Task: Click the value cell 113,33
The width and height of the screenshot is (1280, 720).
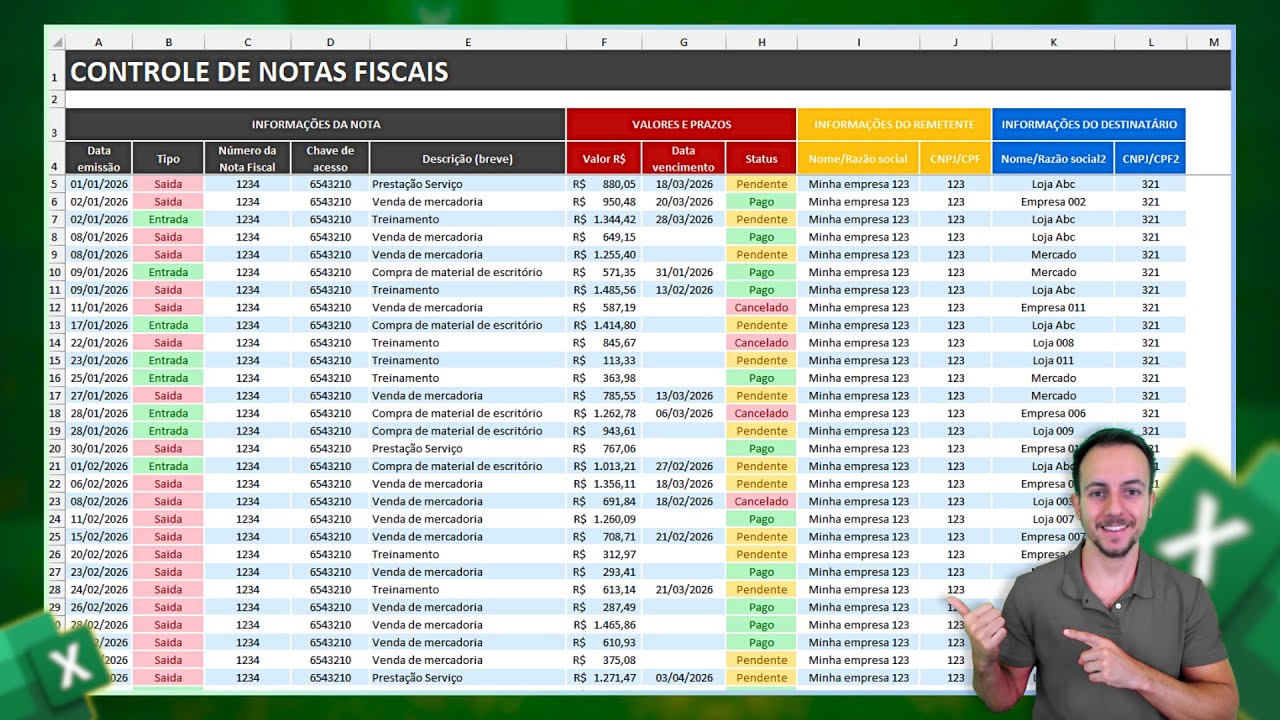Action: [x=604, y=360]
